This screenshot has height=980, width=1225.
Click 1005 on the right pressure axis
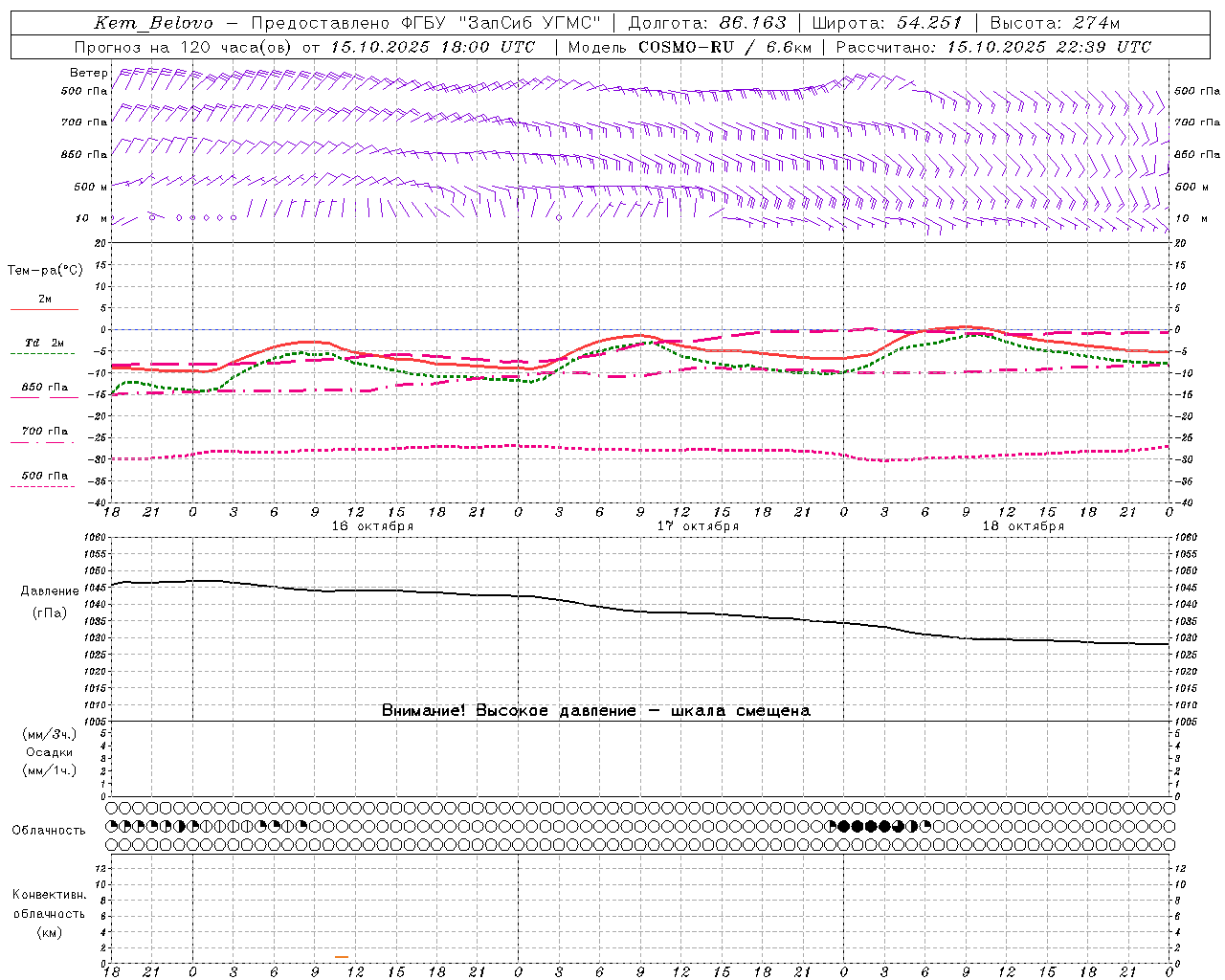pyautogui.click(x=1185, y=722)
